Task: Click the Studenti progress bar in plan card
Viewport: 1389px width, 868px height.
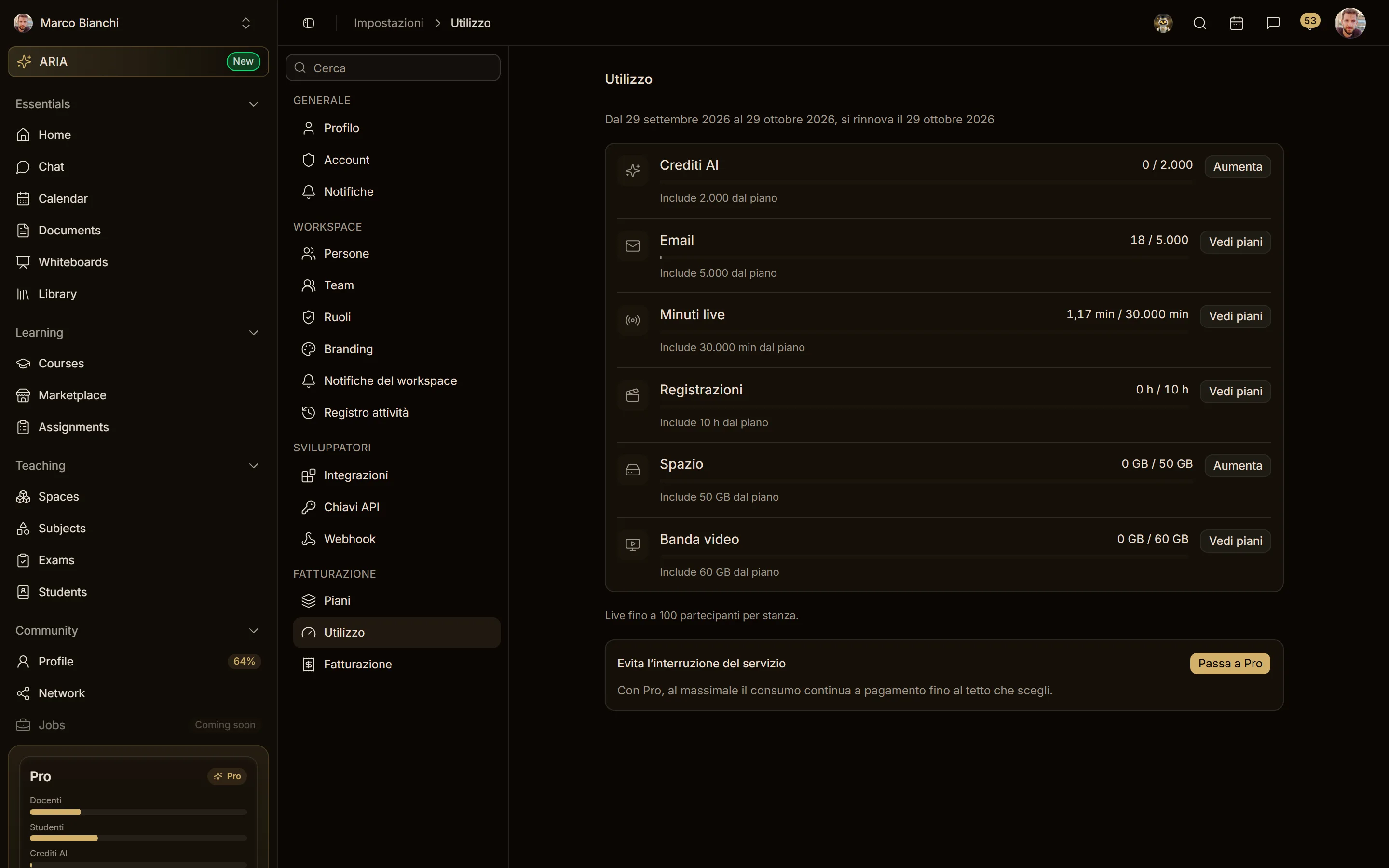Action: coord(138,838)
